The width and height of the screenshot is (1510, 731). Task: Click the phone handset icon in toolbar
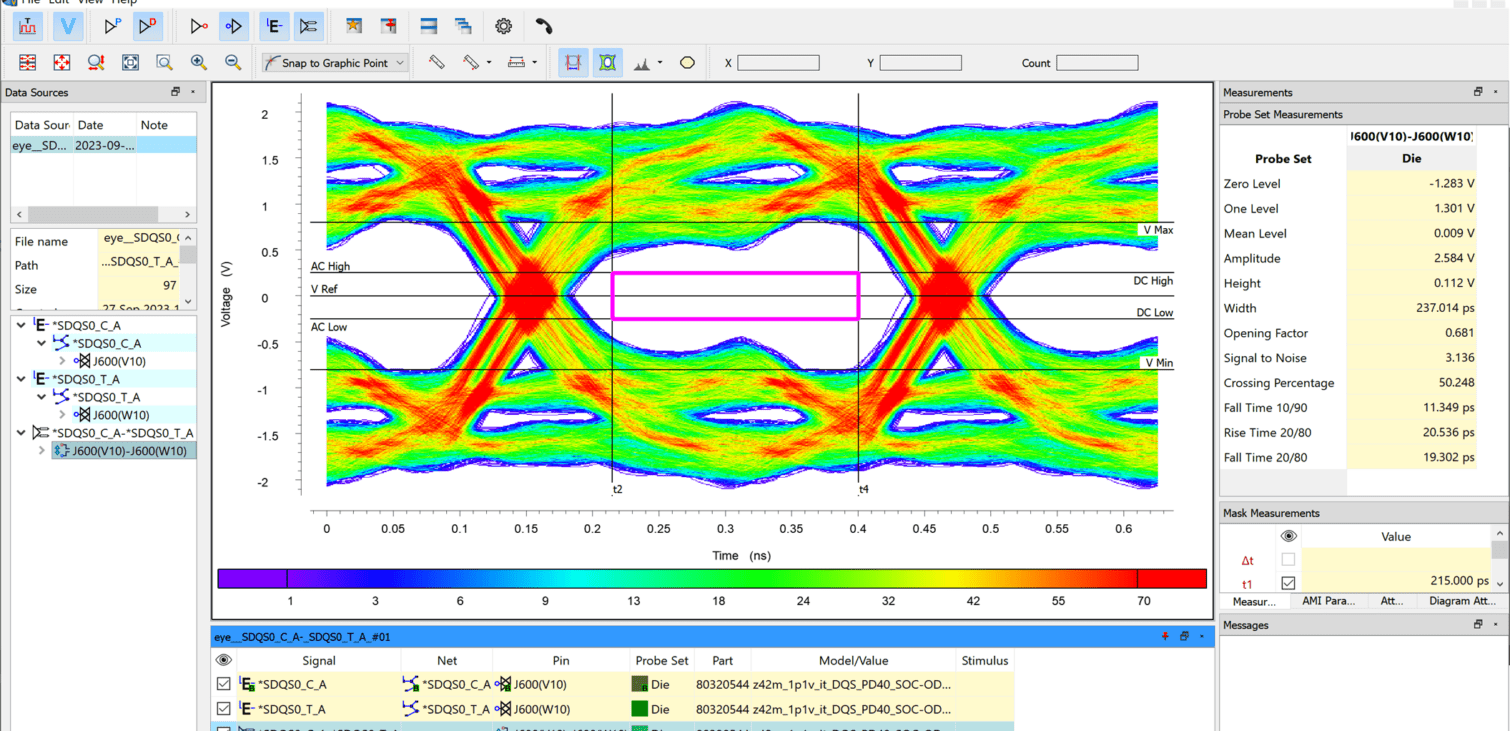(x=543, y=26)
